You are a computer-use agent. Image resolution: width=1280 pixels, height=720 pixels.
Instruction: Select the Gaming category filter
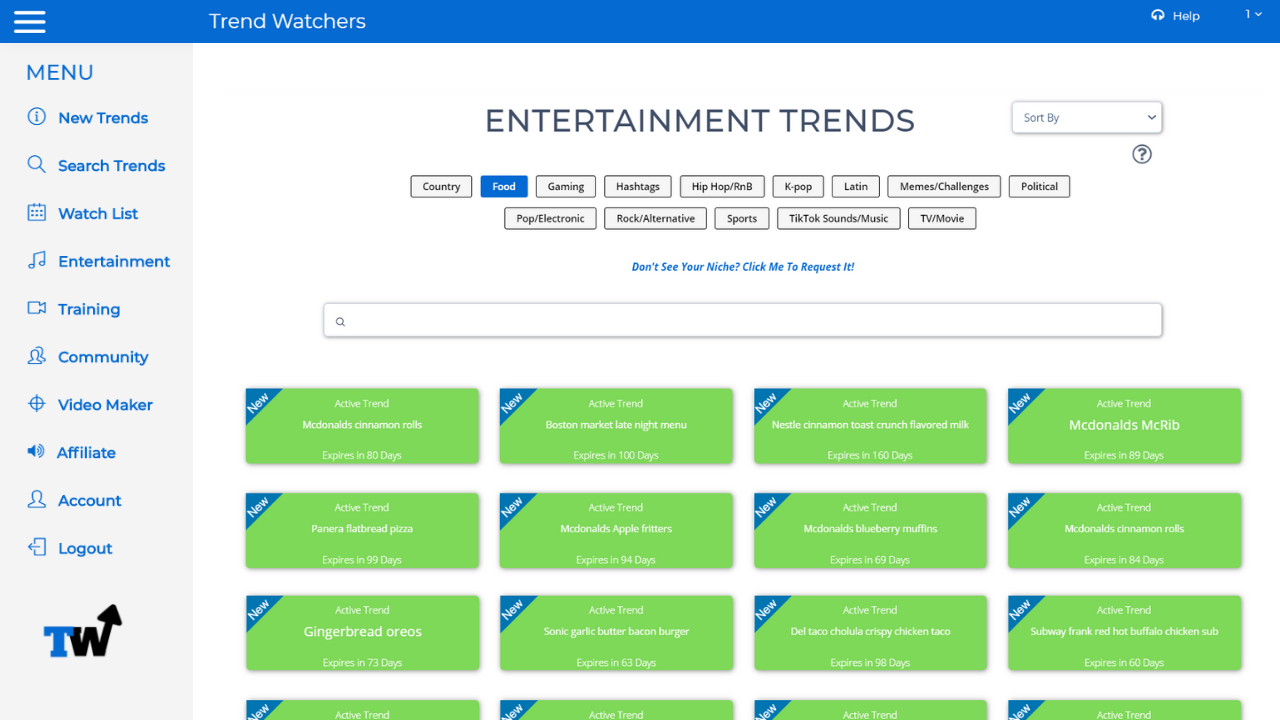[566, 186]
